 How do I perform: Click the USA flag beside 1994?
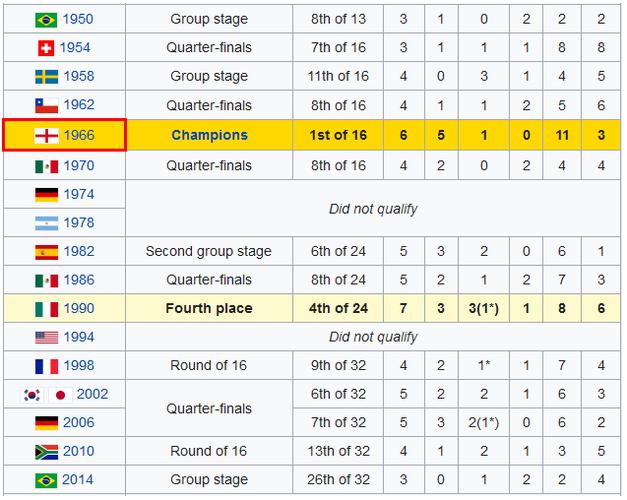(x=46, y=337)
